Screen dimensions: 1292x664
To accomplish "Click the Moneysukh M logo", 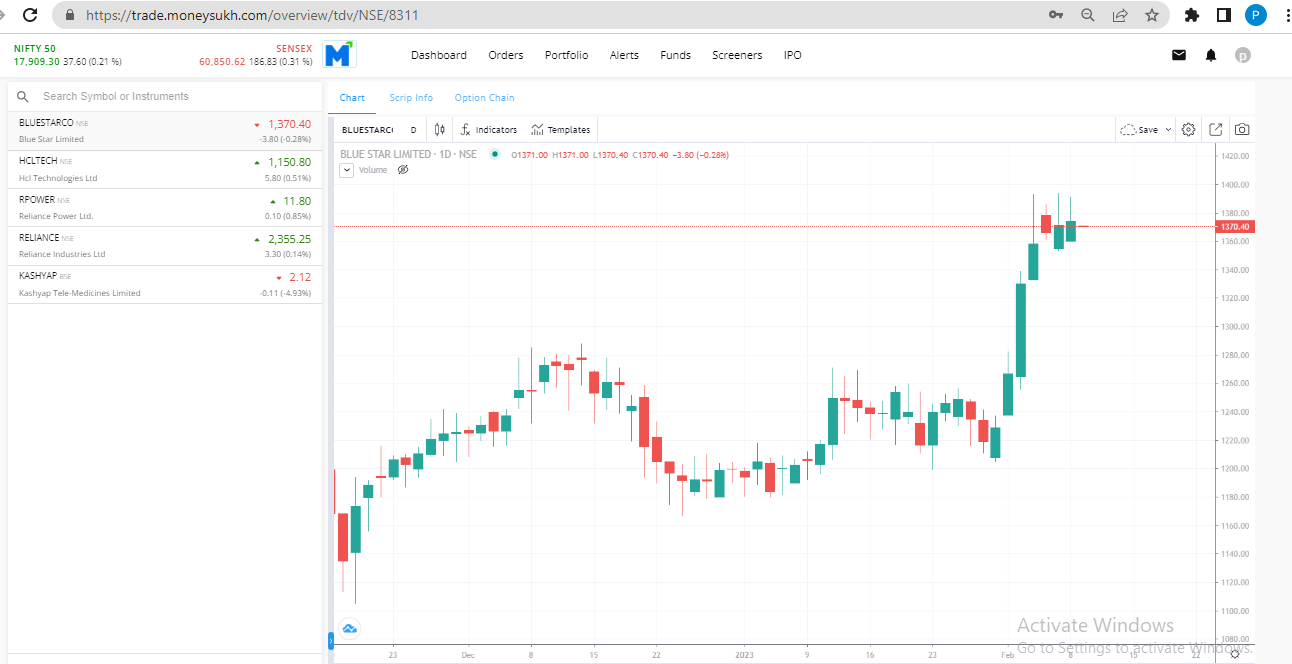I will [340, 55].
